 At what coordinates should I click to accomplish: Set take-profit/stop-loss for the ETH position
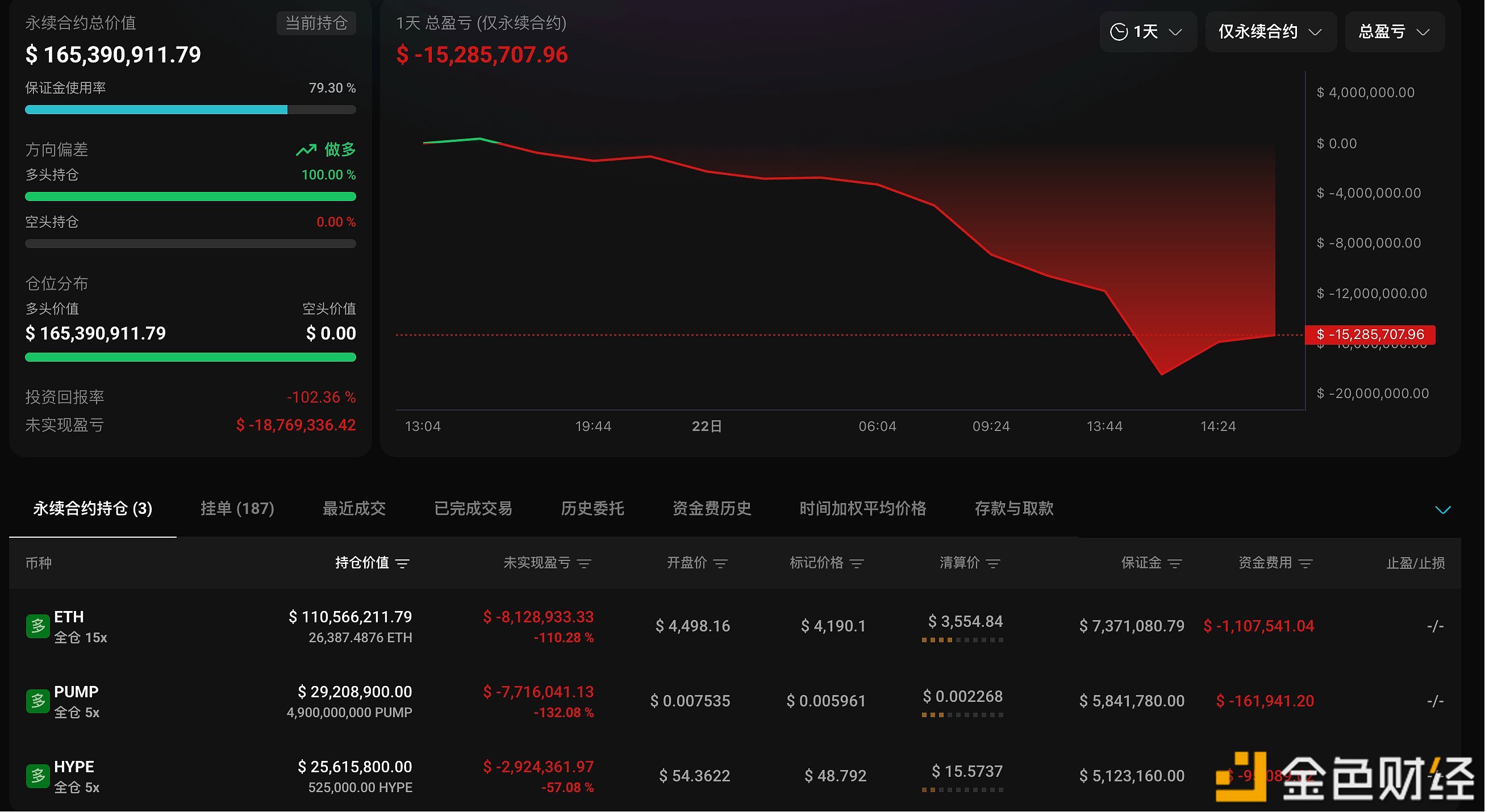(1436, 625)
